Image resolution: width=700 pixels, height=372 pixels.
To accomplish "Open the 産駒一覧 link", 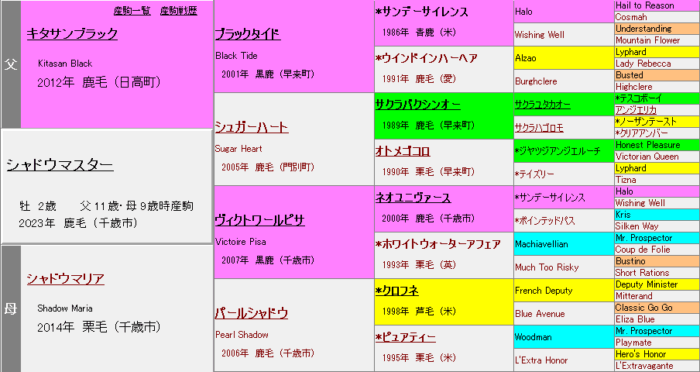I will 132,11.
